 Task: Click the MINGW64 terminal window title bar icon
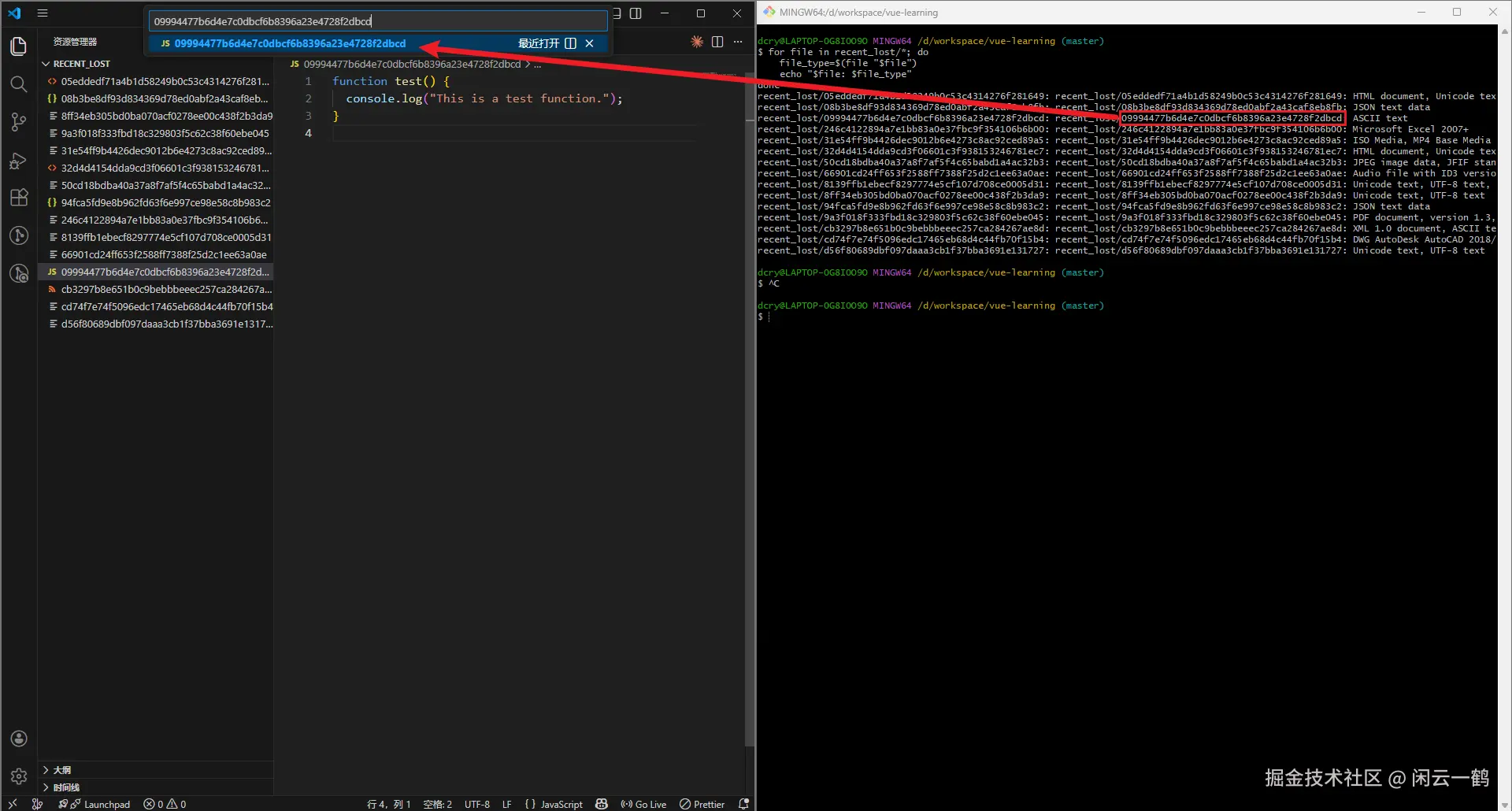[769, 12]
